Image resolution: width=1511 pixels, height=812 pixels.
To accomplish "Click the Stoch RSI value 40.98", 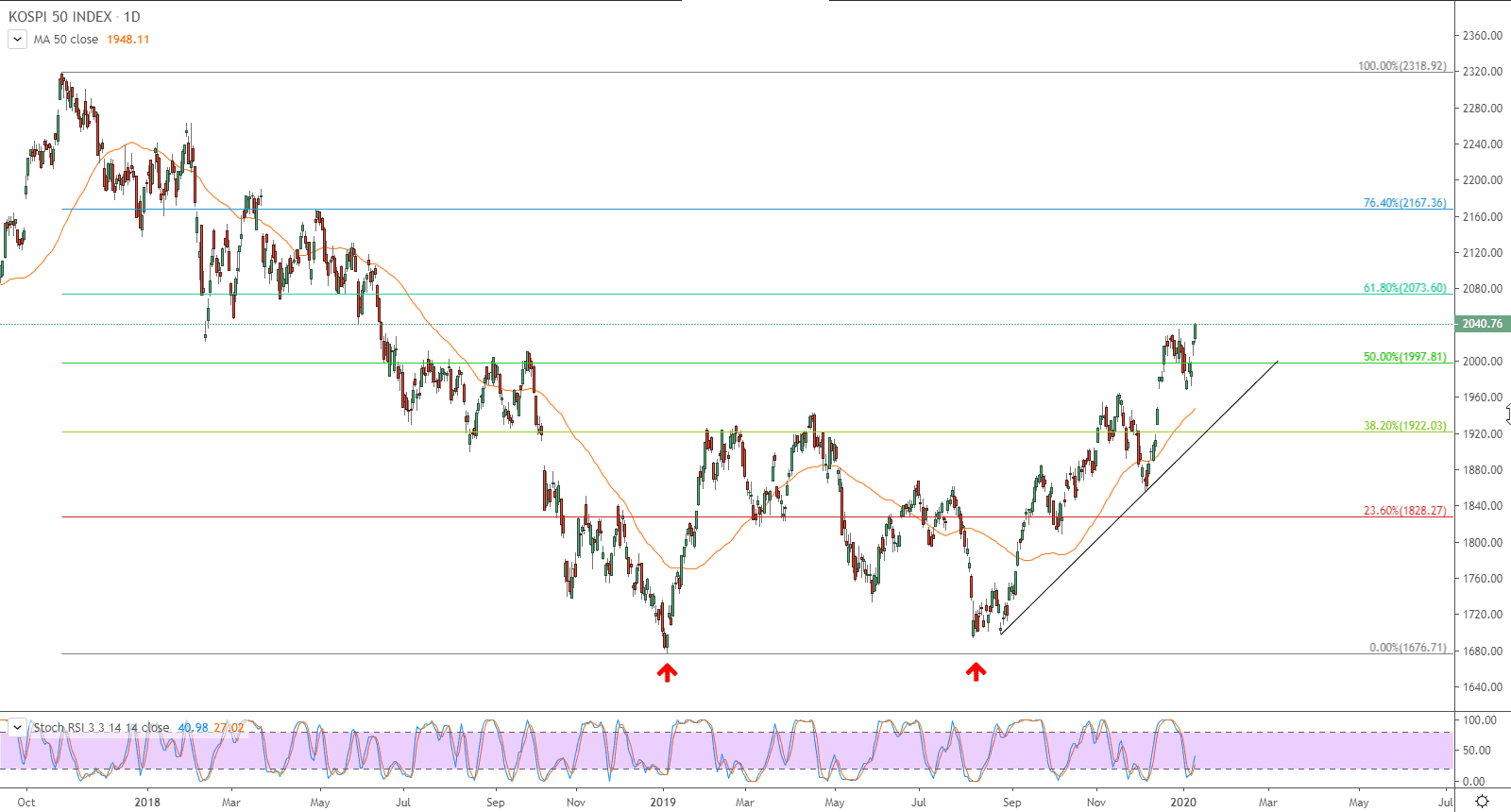I will tap(193, 728).
